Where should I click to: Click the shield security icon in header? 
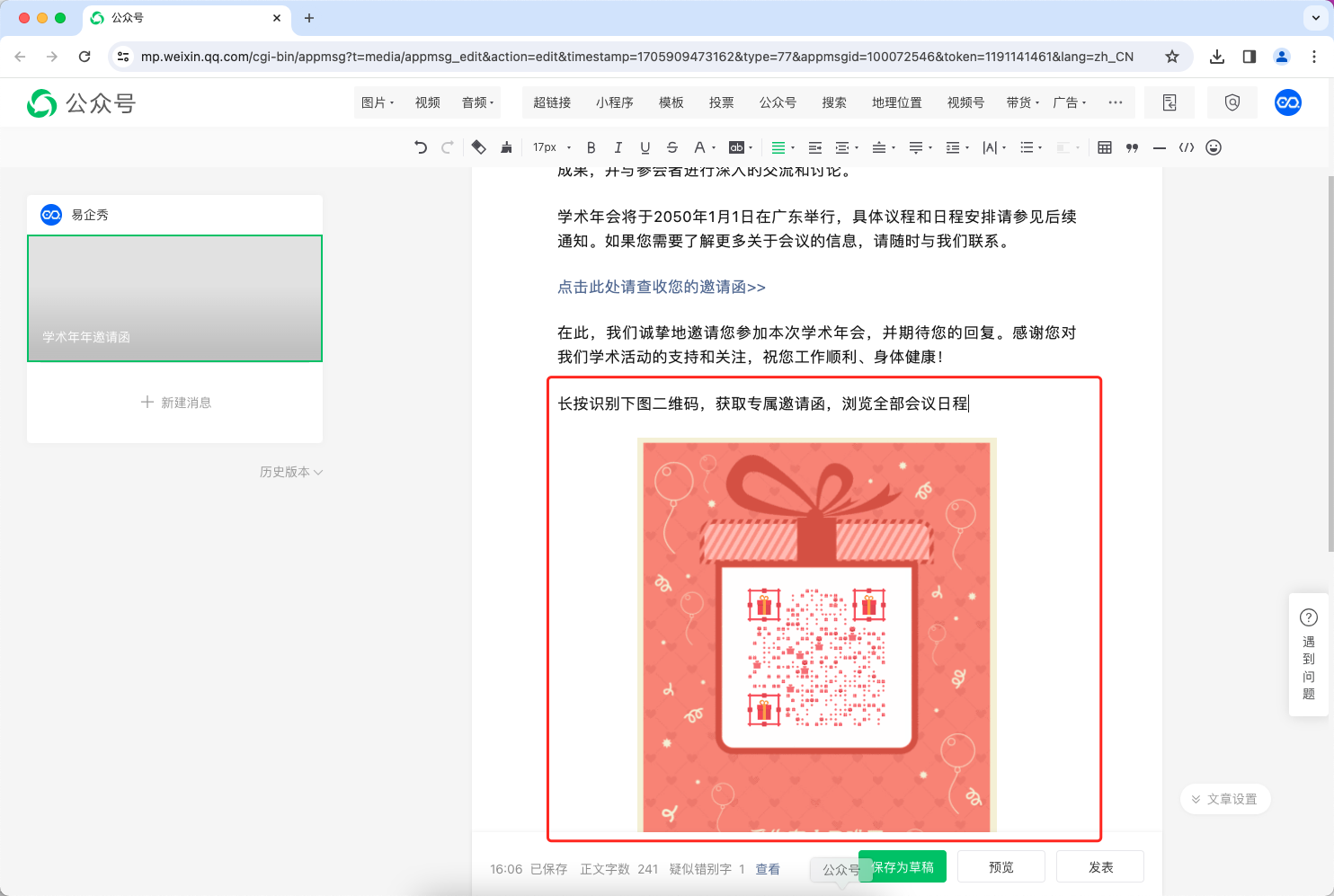click(1232, 102)
